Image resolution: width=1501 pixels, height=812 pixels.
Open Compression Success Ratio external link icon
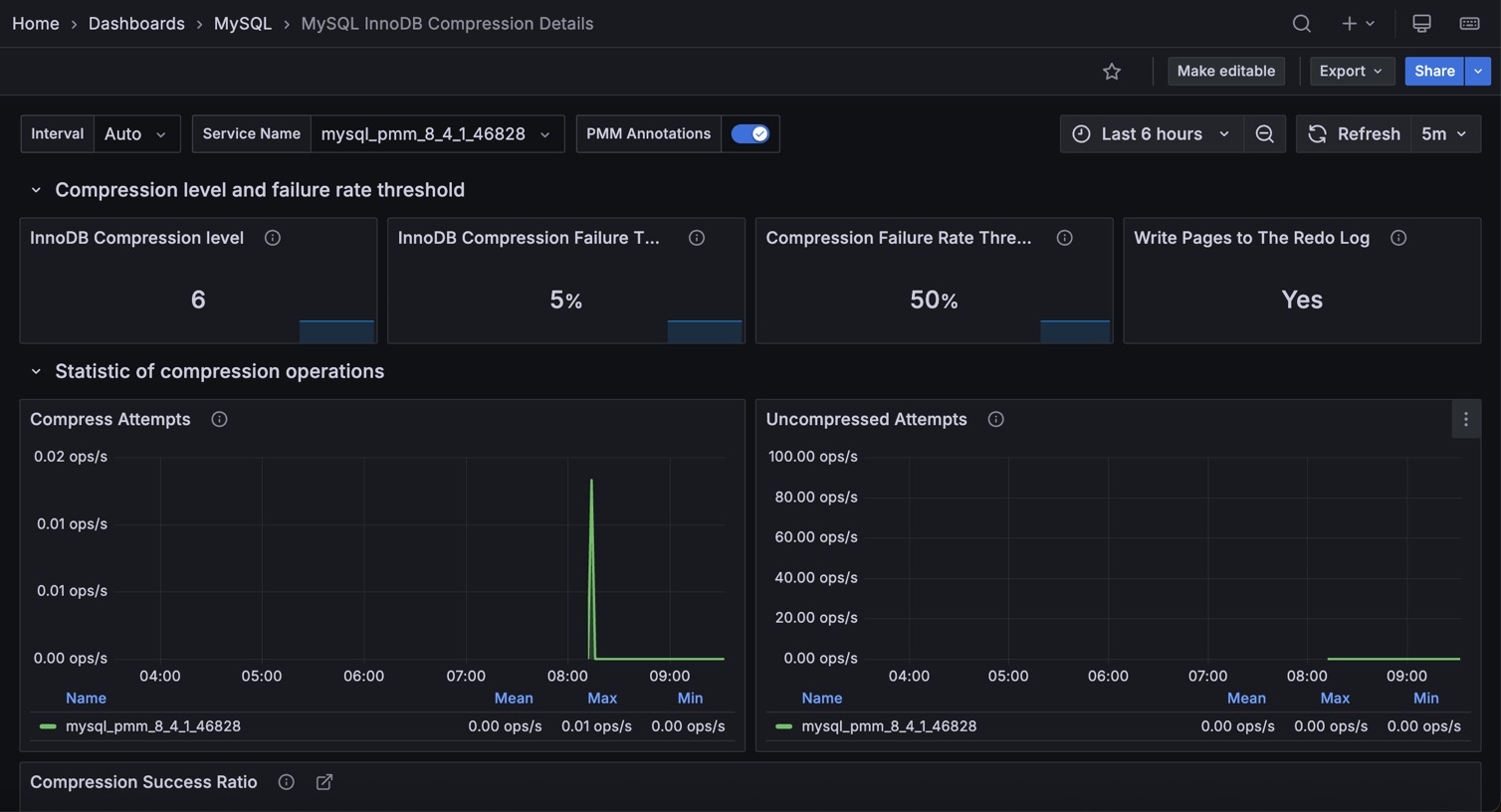click(324, 782)
